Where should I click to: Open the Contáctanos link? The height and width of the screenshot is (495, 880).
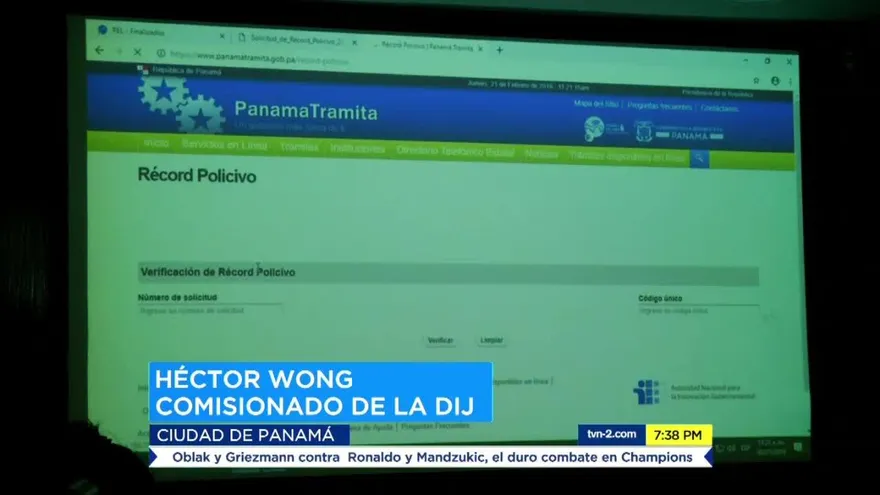719,108
